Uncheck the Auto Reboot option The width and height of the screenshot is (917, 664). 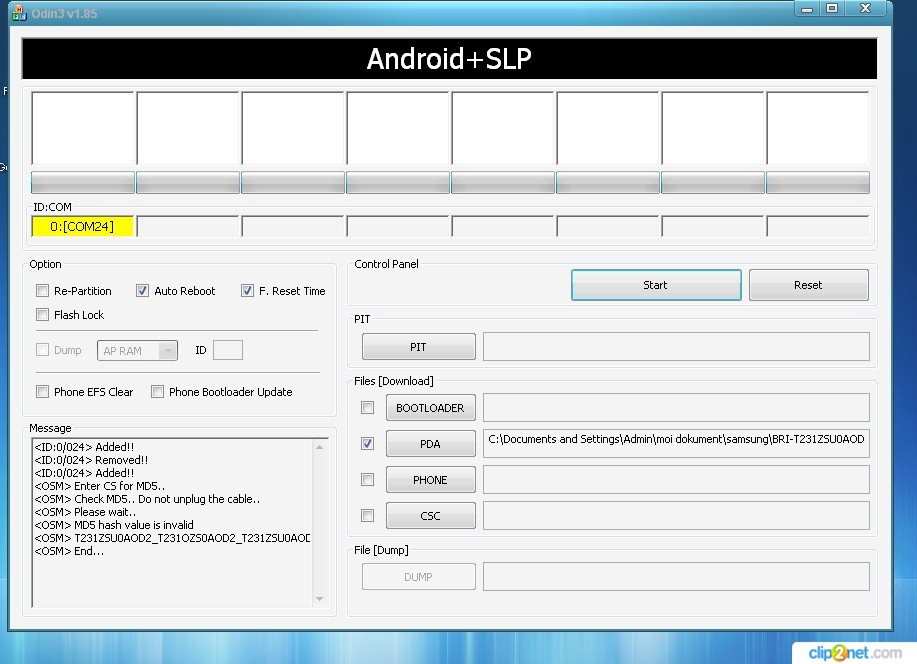click(142, 291)
